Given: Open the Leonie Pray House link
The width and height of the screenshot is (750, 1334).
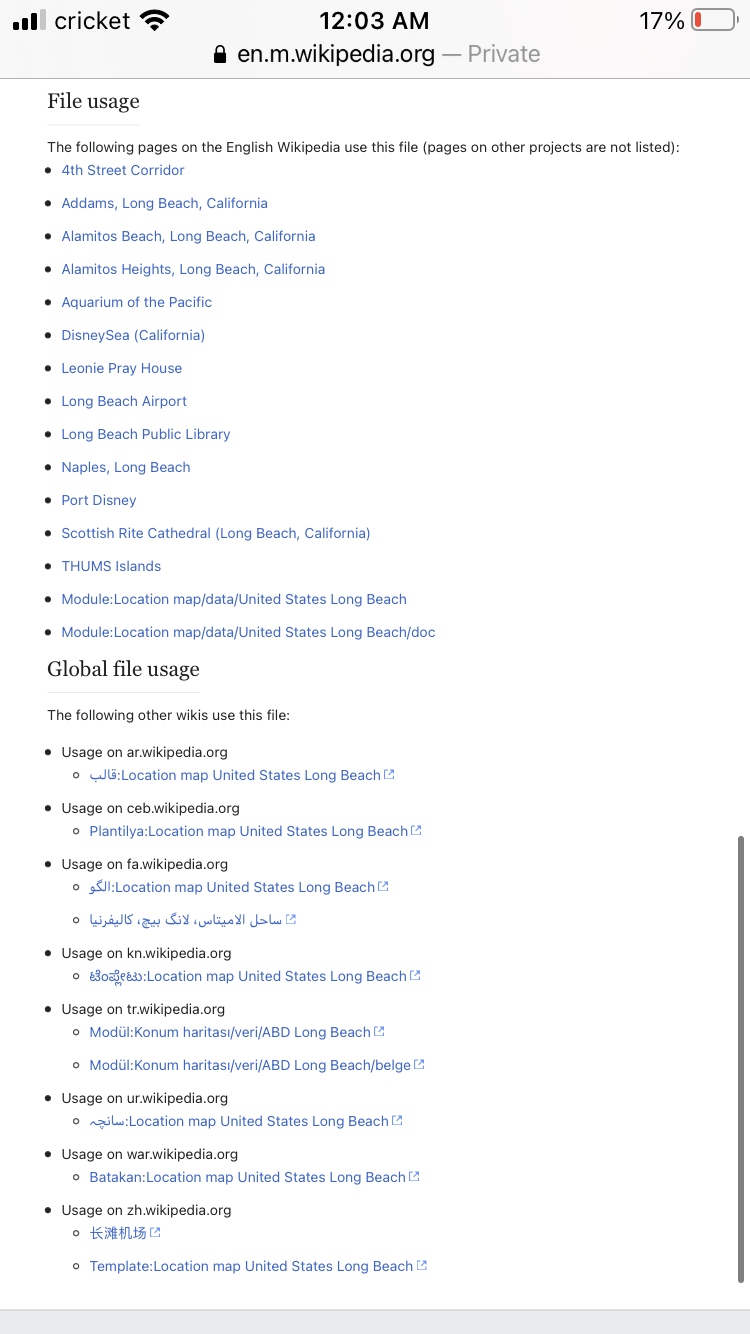Looking at the screenshot, I should (122, 368).
